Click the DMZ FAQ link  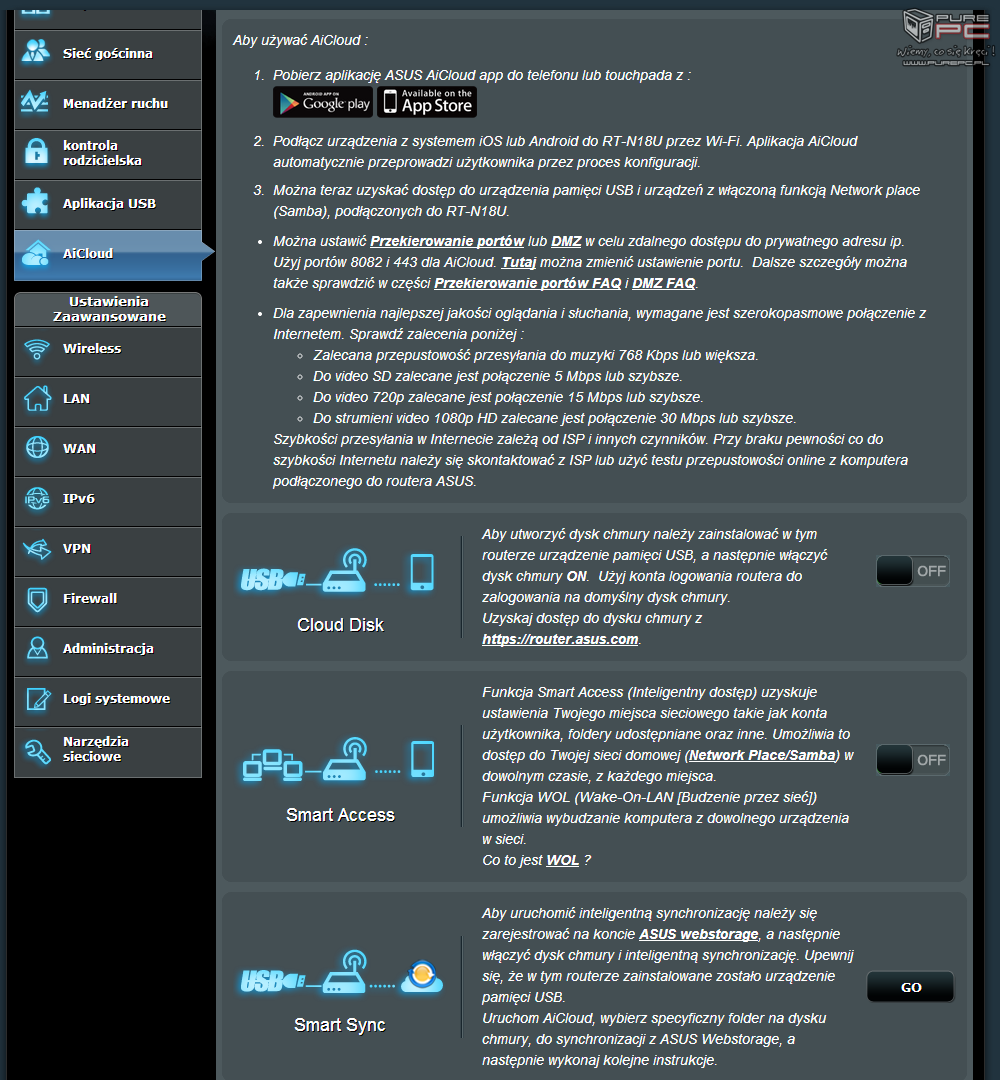click(664, 283)
